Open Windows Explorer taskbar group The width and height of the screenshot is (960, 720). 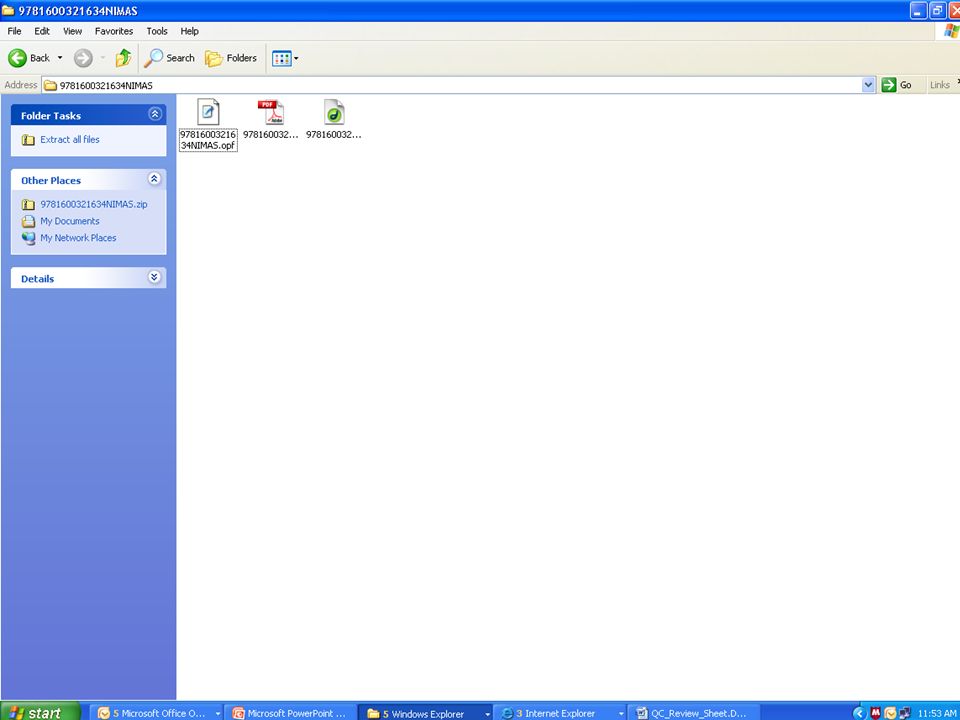pyautogui.click(x=425, y=713)
